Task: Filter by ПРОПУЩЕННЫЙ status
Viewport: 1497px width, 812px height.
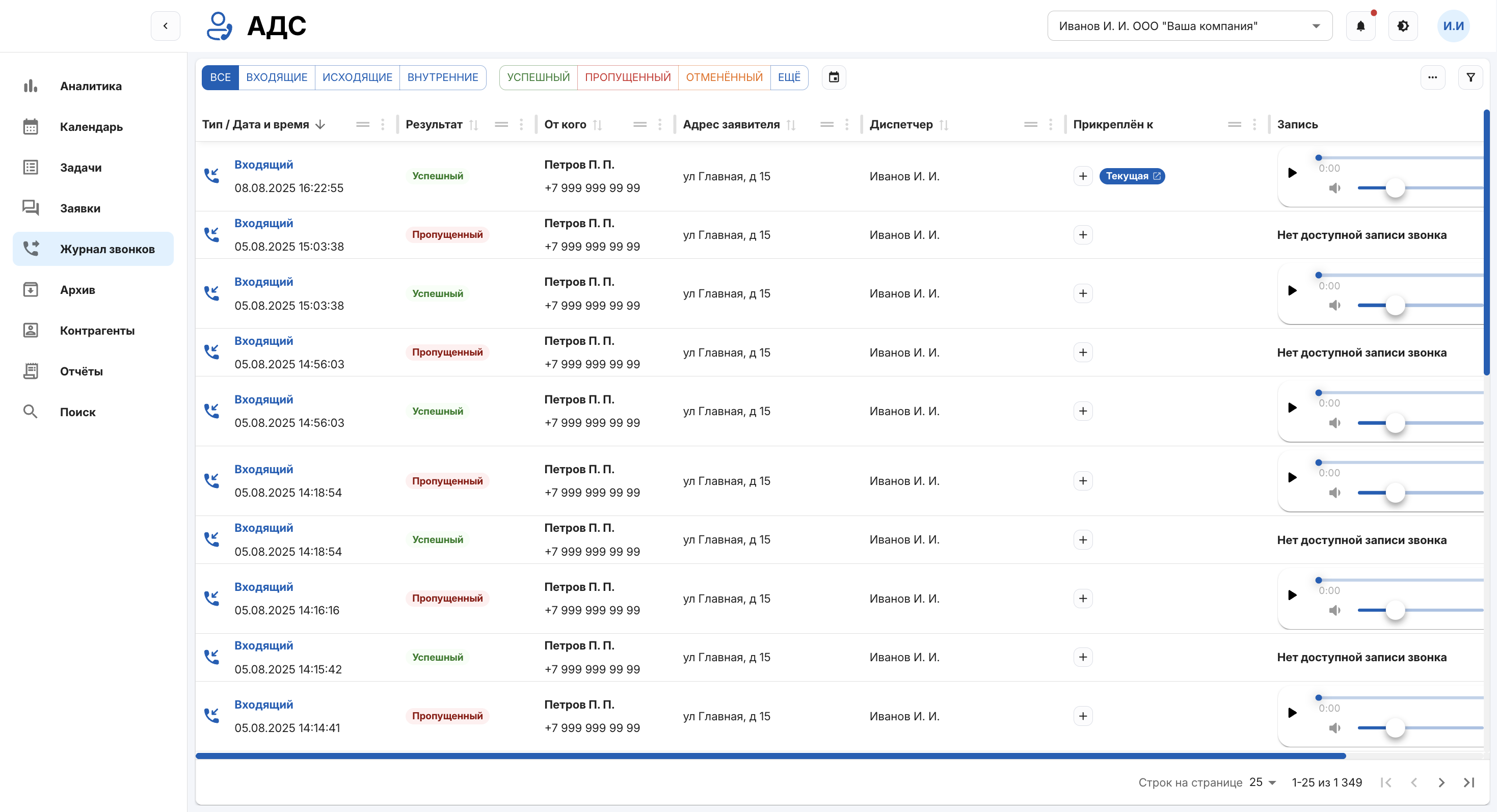Action: 628,77
